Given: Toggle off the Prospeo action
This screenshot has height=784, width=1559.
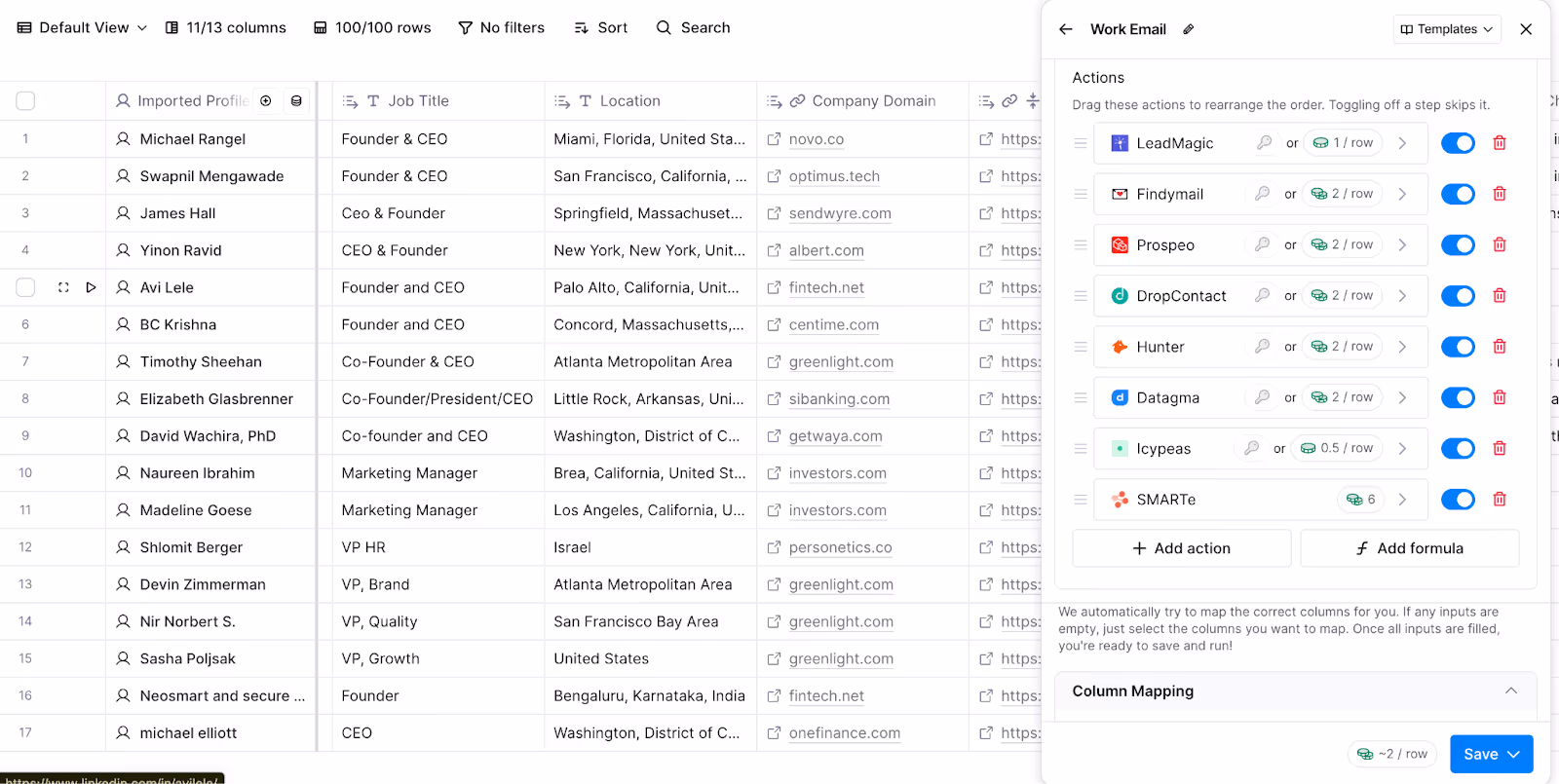Looking at the screenshot, I should (1458, 244).
